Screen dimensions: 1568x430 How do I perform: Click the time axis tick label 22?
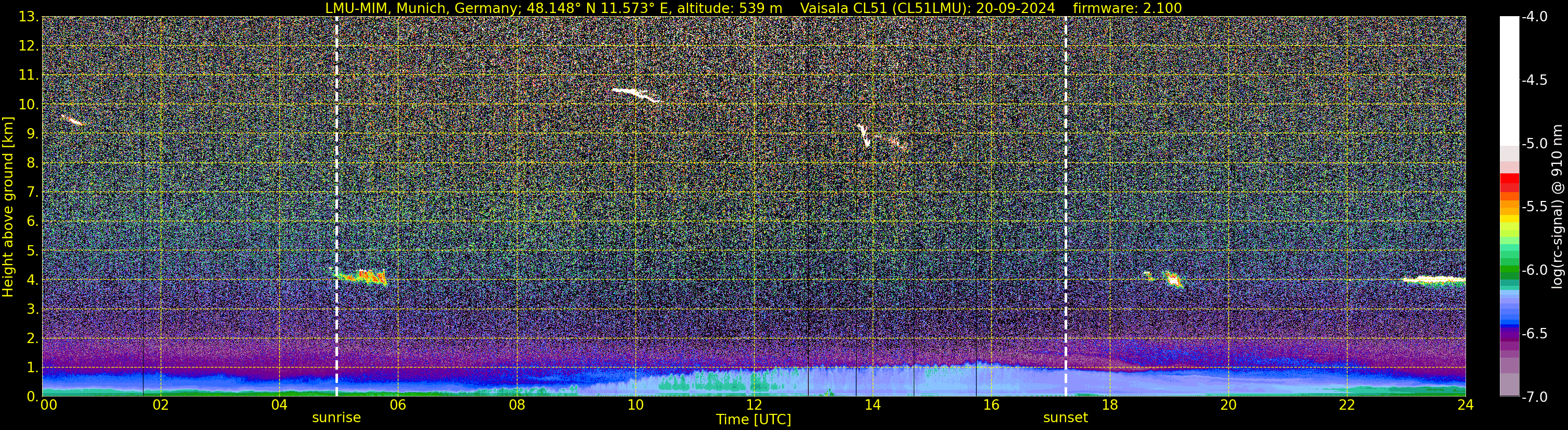(1347, 405)
